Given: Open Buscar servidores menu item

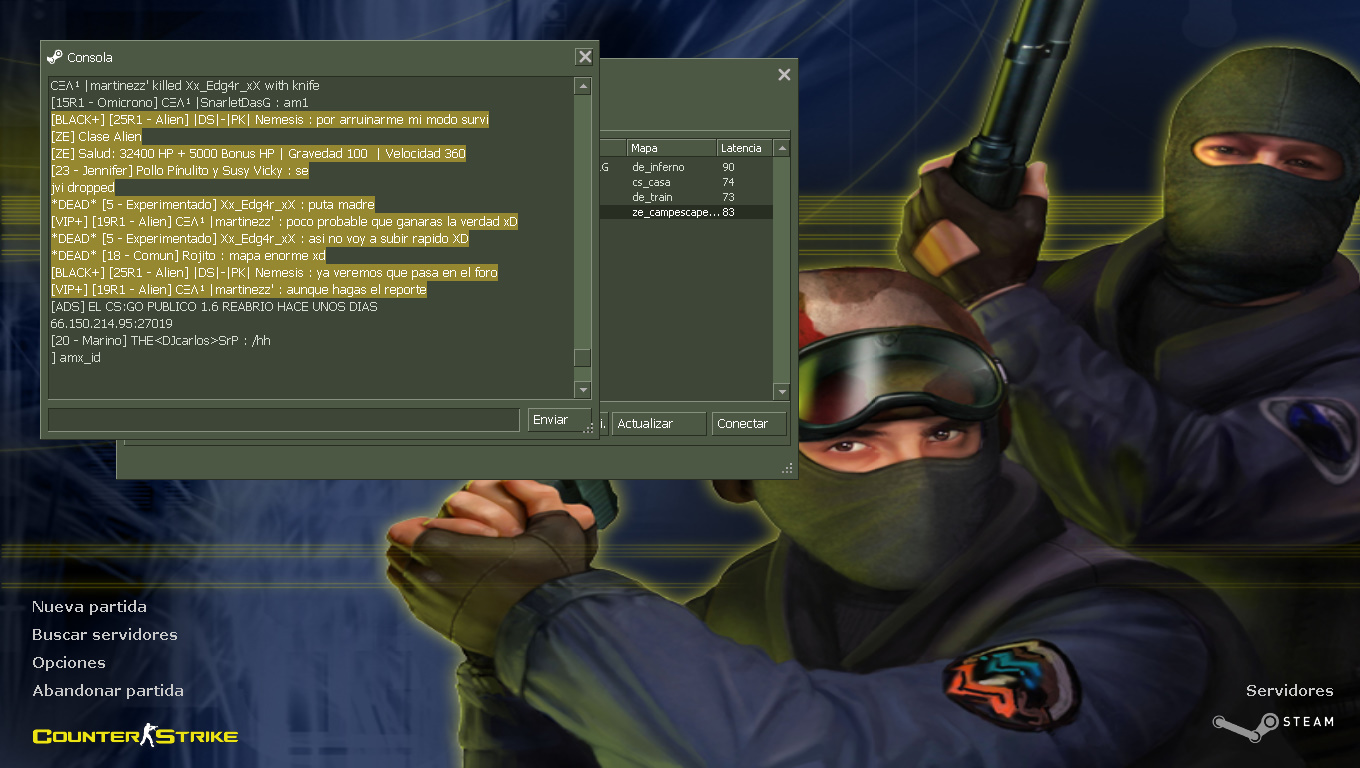Looking at the screenshot, I should click(x=105, y=635).
